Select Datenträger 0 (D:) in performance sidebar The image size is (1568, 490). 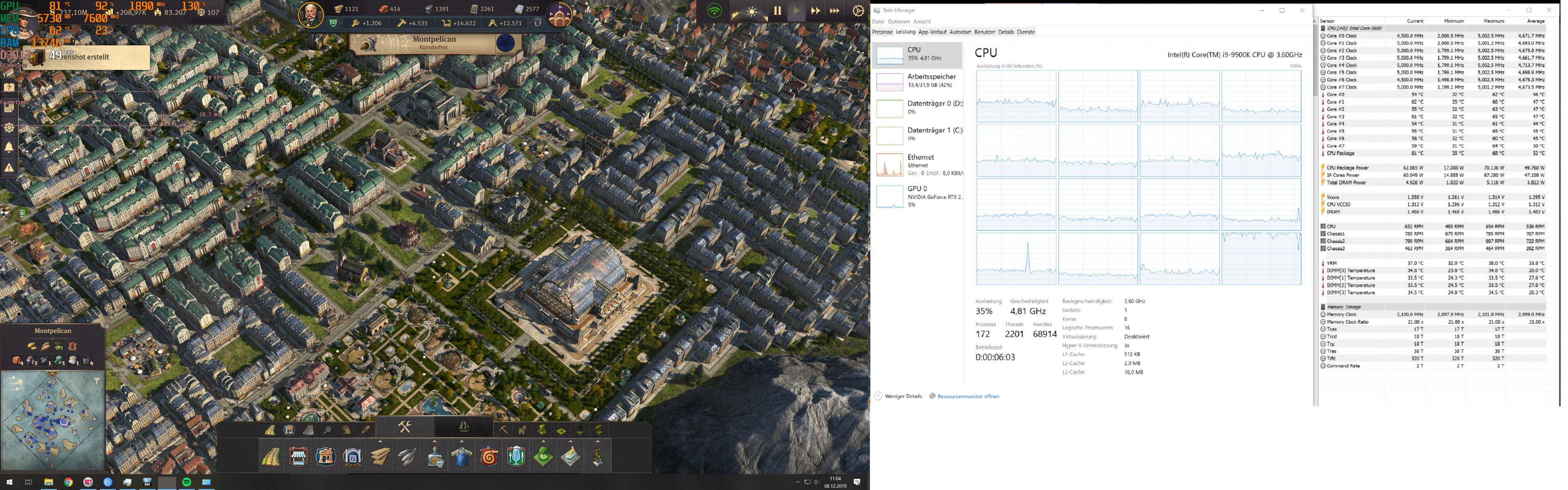click(917, 108)
